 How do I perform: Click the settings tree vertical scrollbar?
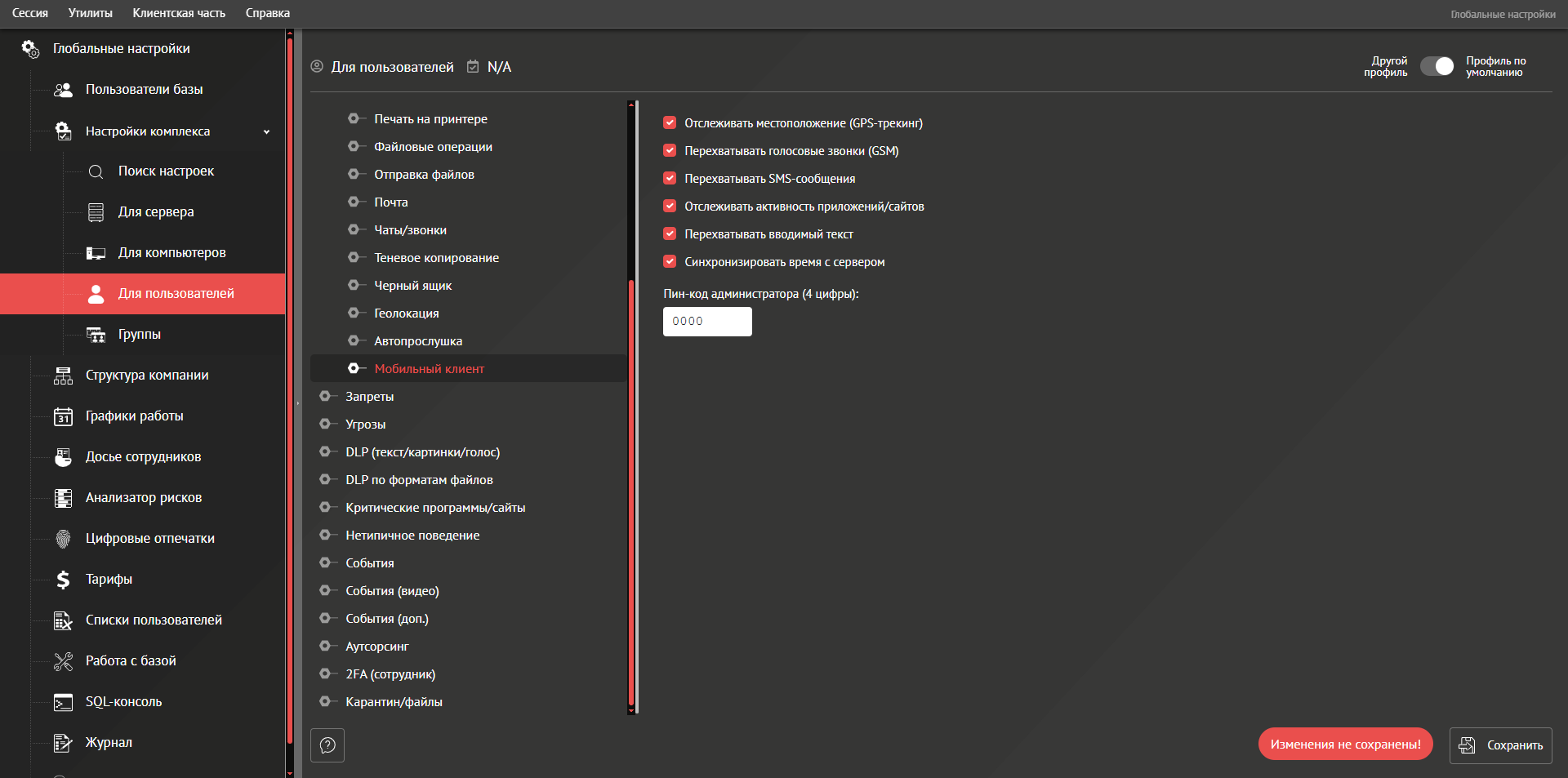[631, 490]
